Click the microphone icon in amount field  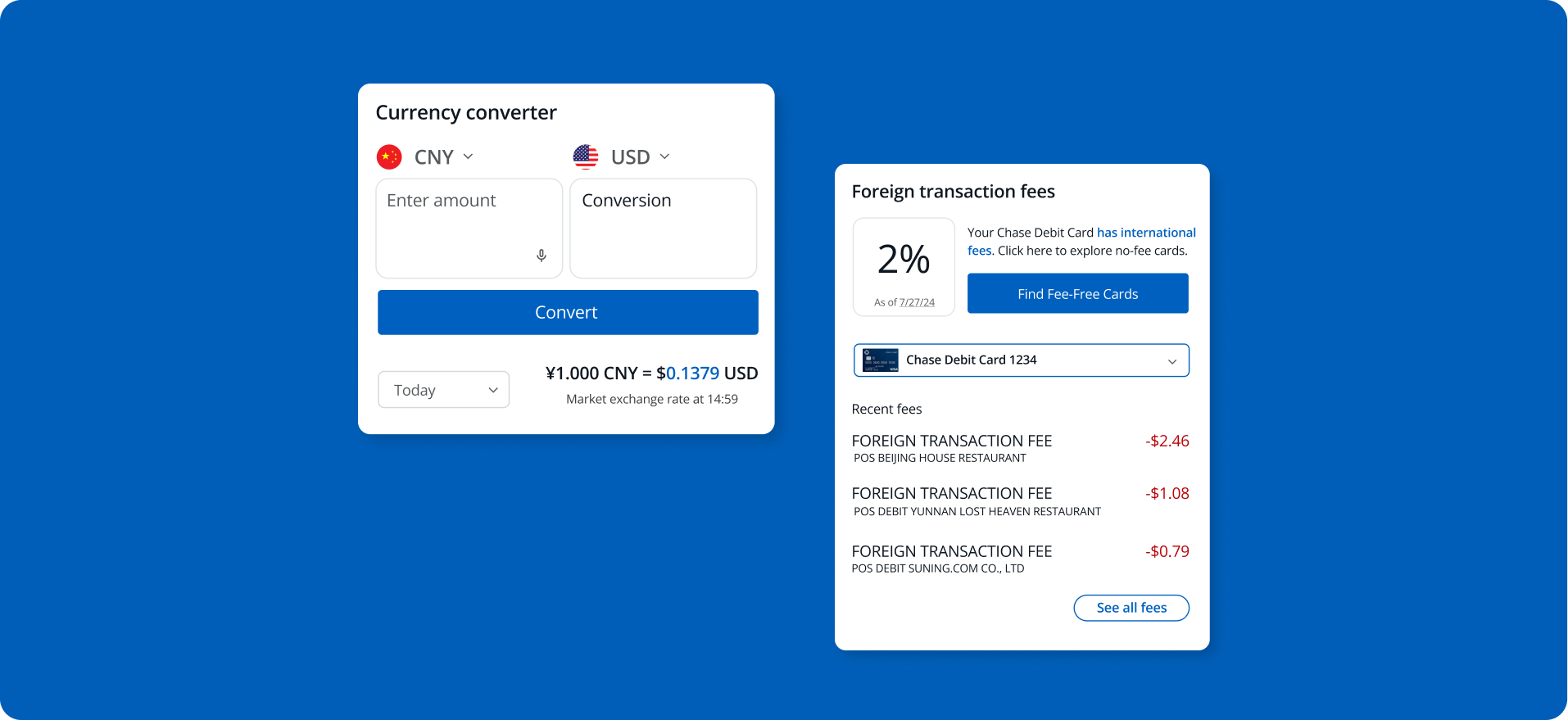coord(541,256)
